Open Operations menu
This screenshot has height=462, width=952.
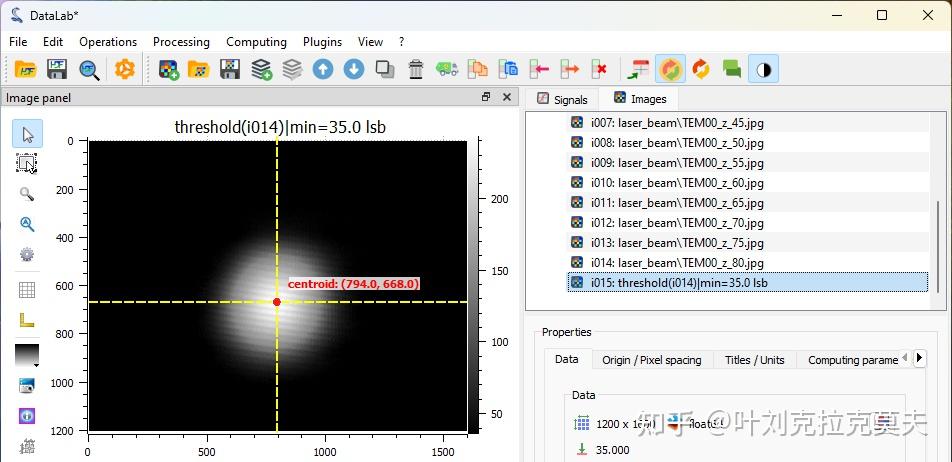(108, 42)
